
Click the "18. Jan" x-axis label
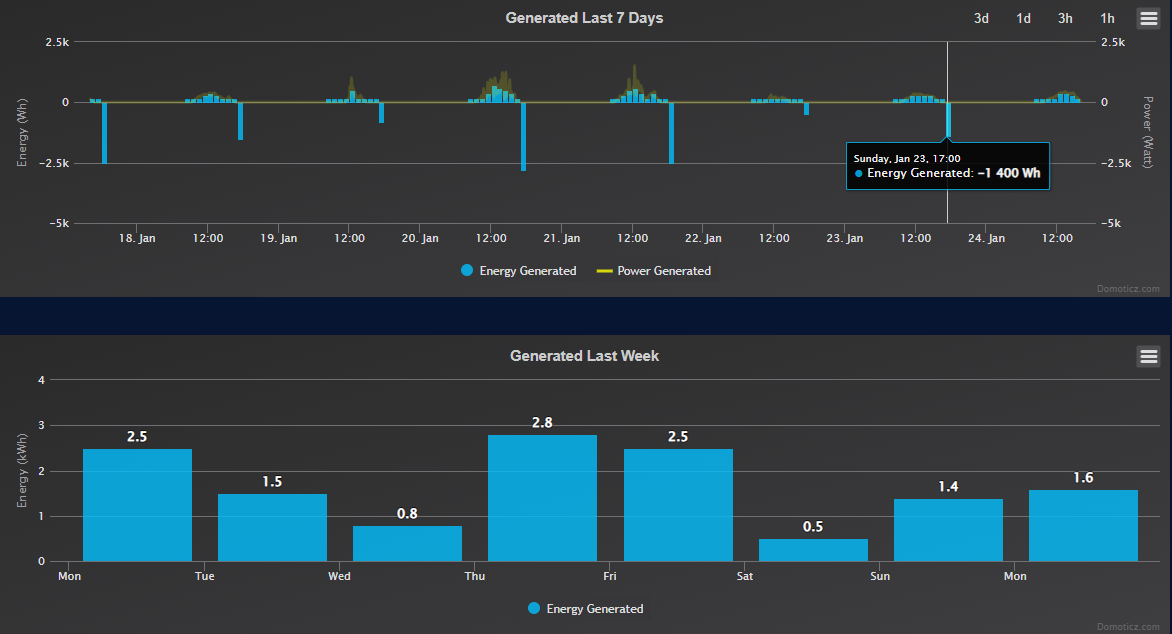tap(137, 238)
